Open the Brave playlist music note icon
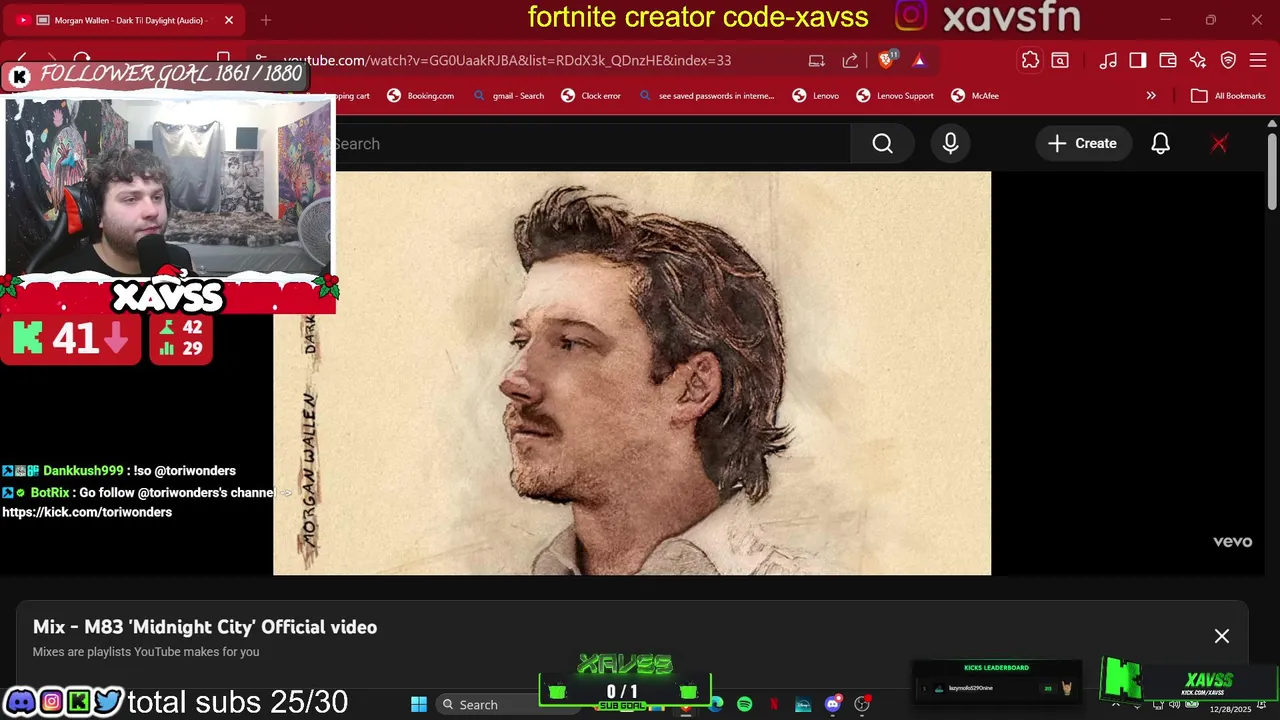1280x720 pixels. (1108, 60)
